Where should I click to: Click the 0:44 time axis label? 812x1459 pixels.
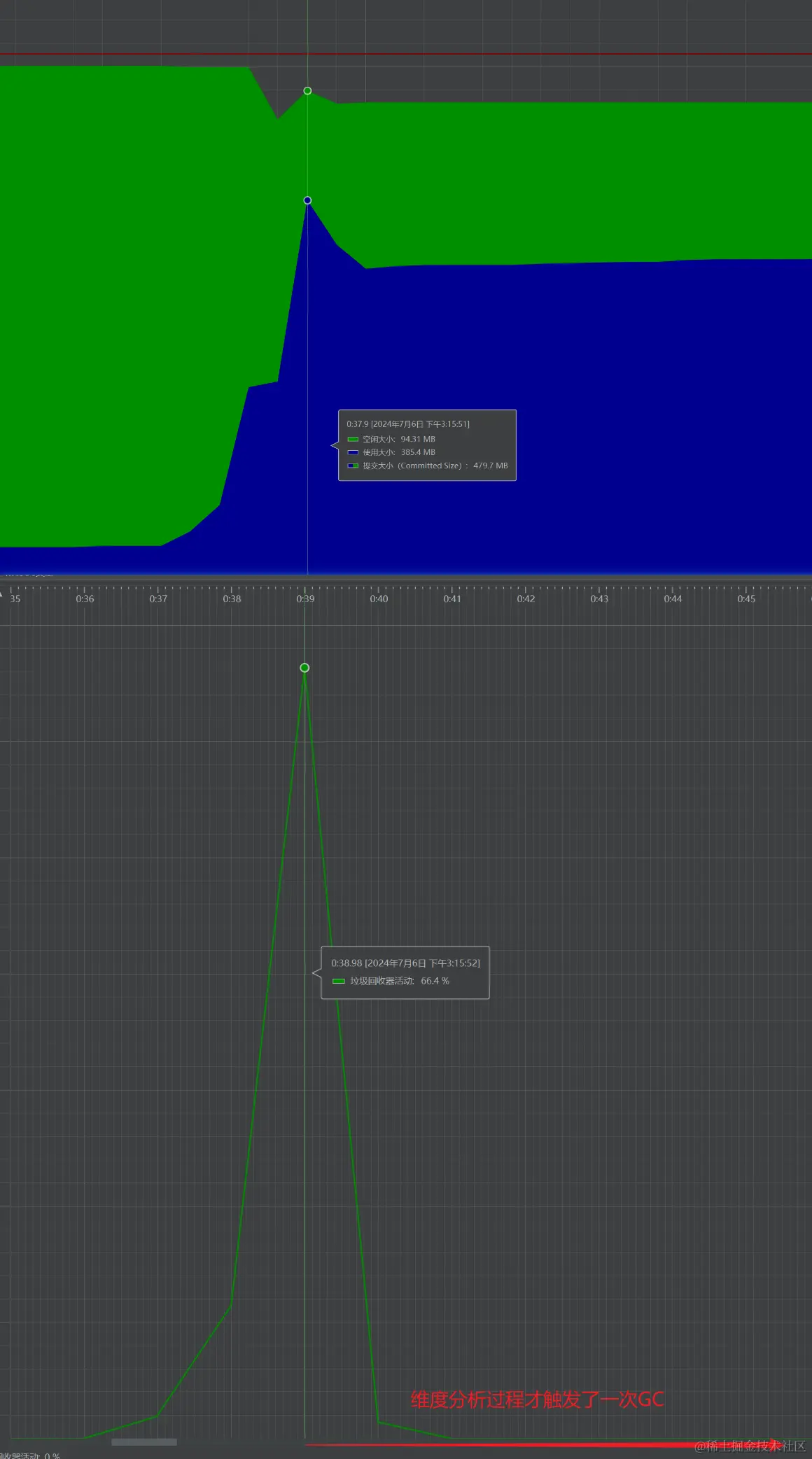673,599
